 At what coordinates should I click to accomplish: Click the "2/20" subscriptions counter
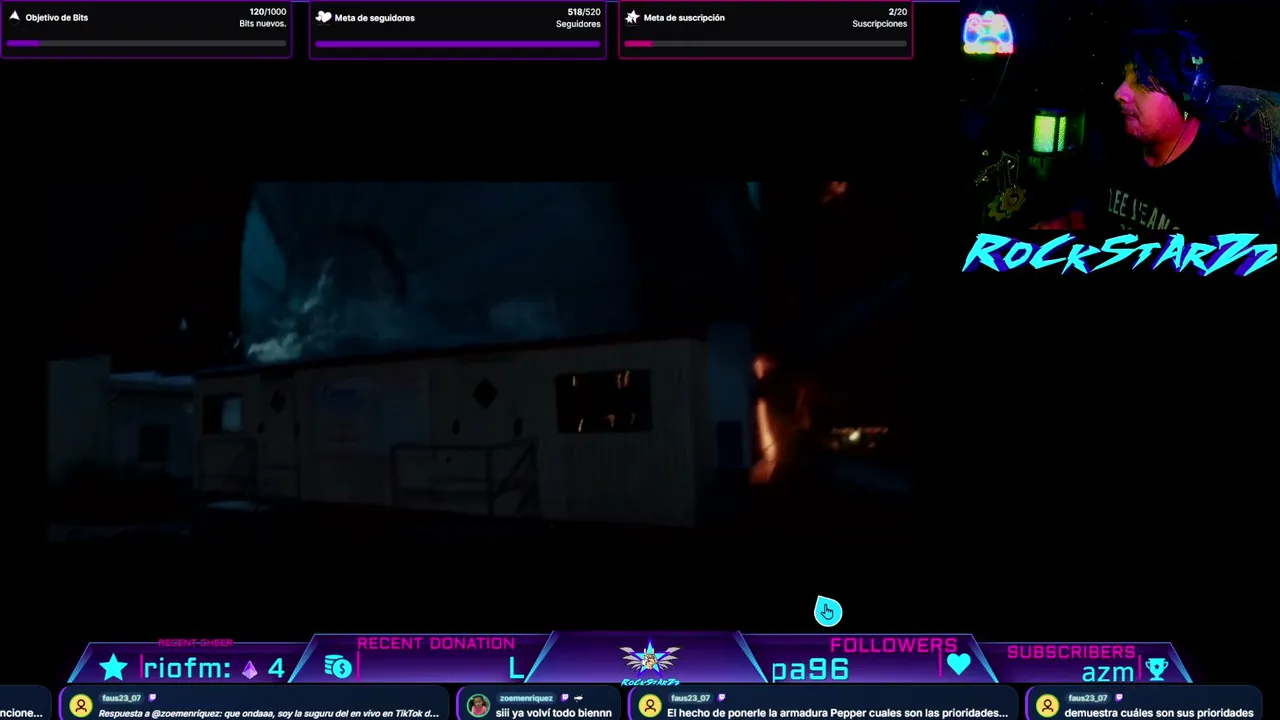tap(898, 12)
